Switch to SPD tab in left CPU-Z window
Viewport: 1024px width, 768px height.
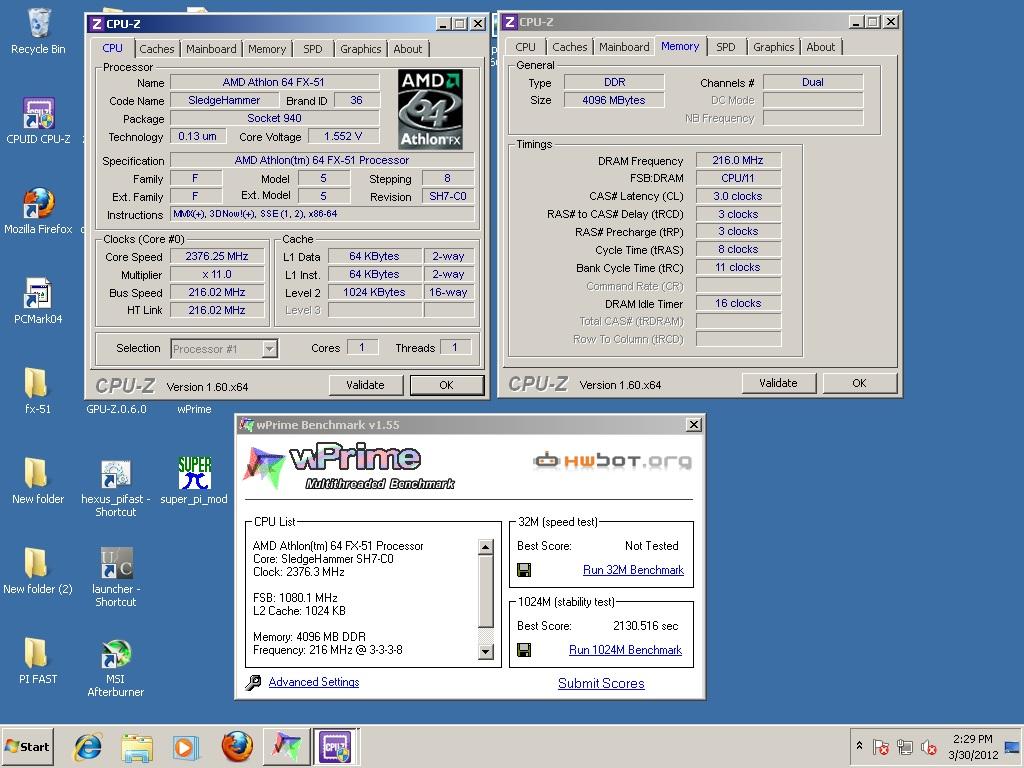click(313, 49)
